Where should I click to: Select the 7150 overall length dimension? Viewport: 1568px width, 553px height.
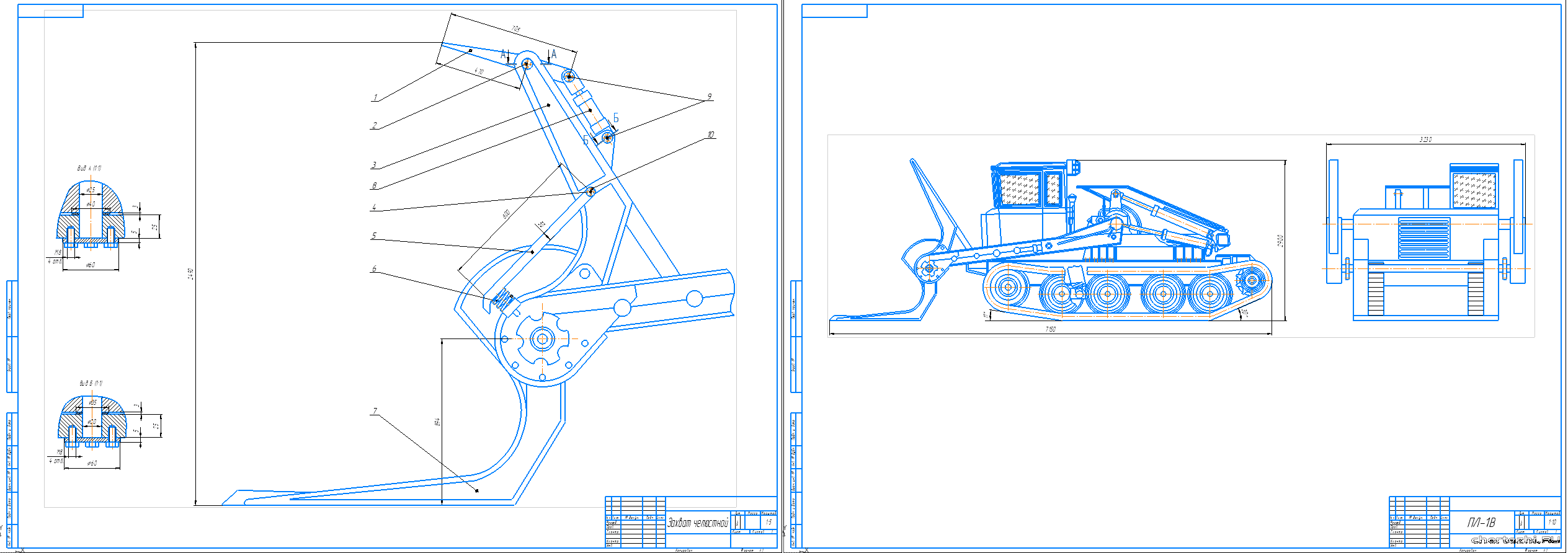[x=1050, y=329]
